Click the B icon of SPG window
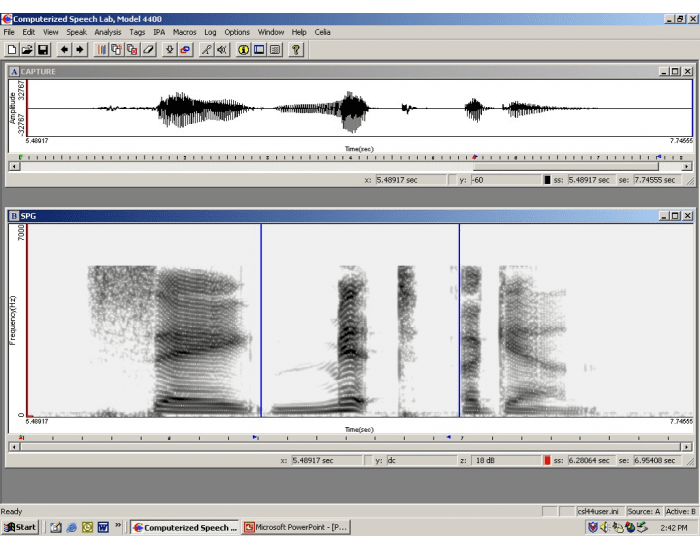This screenshot has width=700, height=550. click(14, 216)
